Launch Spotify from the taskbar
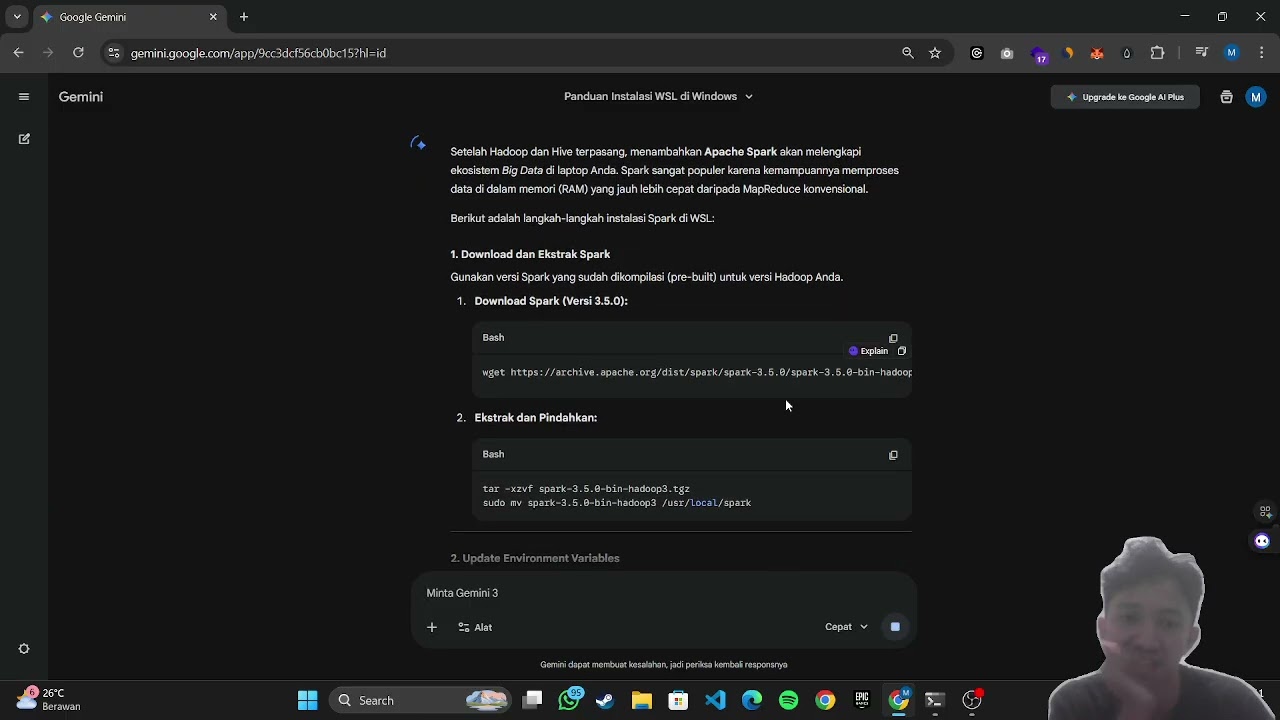1280x720 pixels. [788, 700]
